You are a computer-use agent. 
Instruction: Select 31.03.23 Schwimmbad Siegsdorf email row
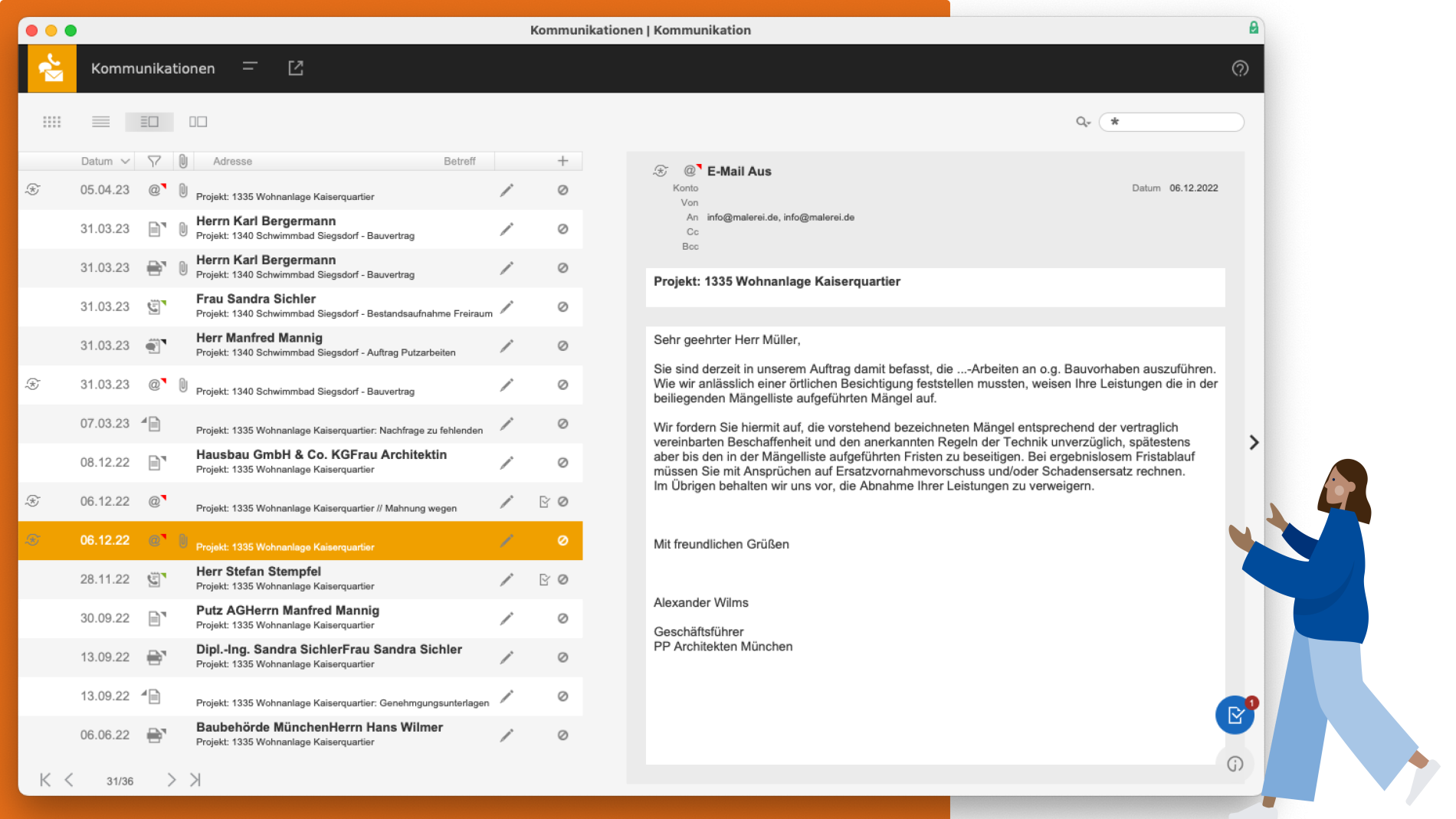(300, 385)
